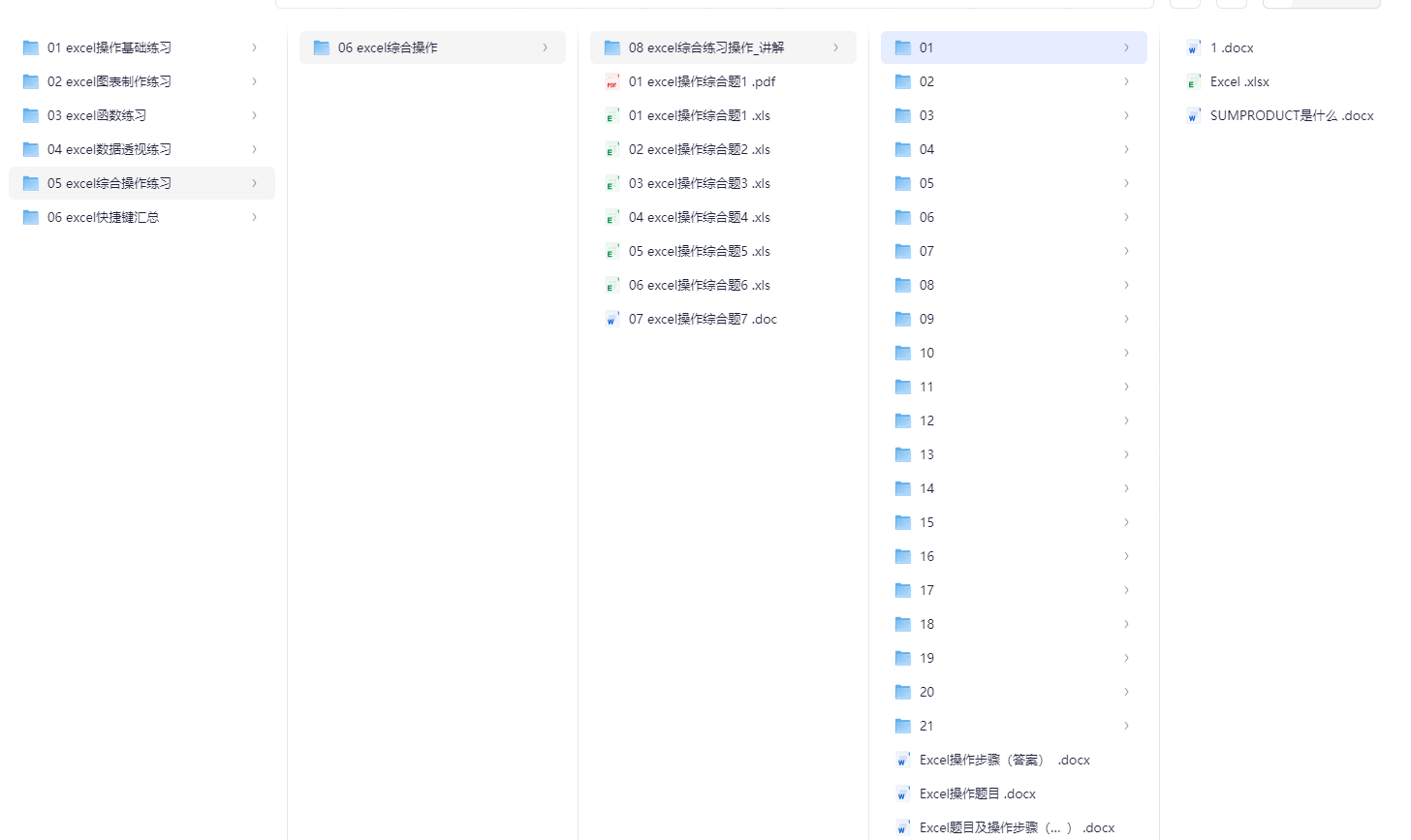Open Excel操作步骤（答案） .docx file
This screenshot has width=1411, height=840.
click(x=1004, y=760)
